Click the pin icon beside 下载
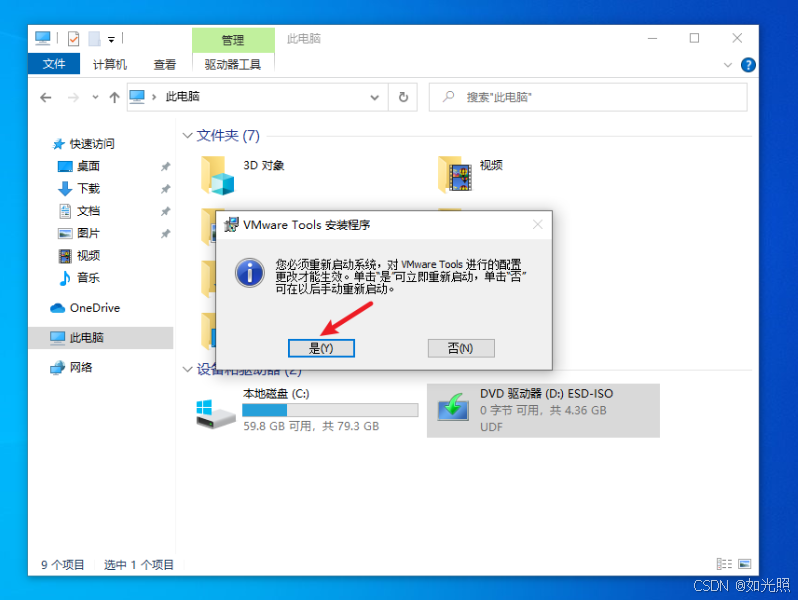The width and height of the screenshot is (798, 600). 165,189
